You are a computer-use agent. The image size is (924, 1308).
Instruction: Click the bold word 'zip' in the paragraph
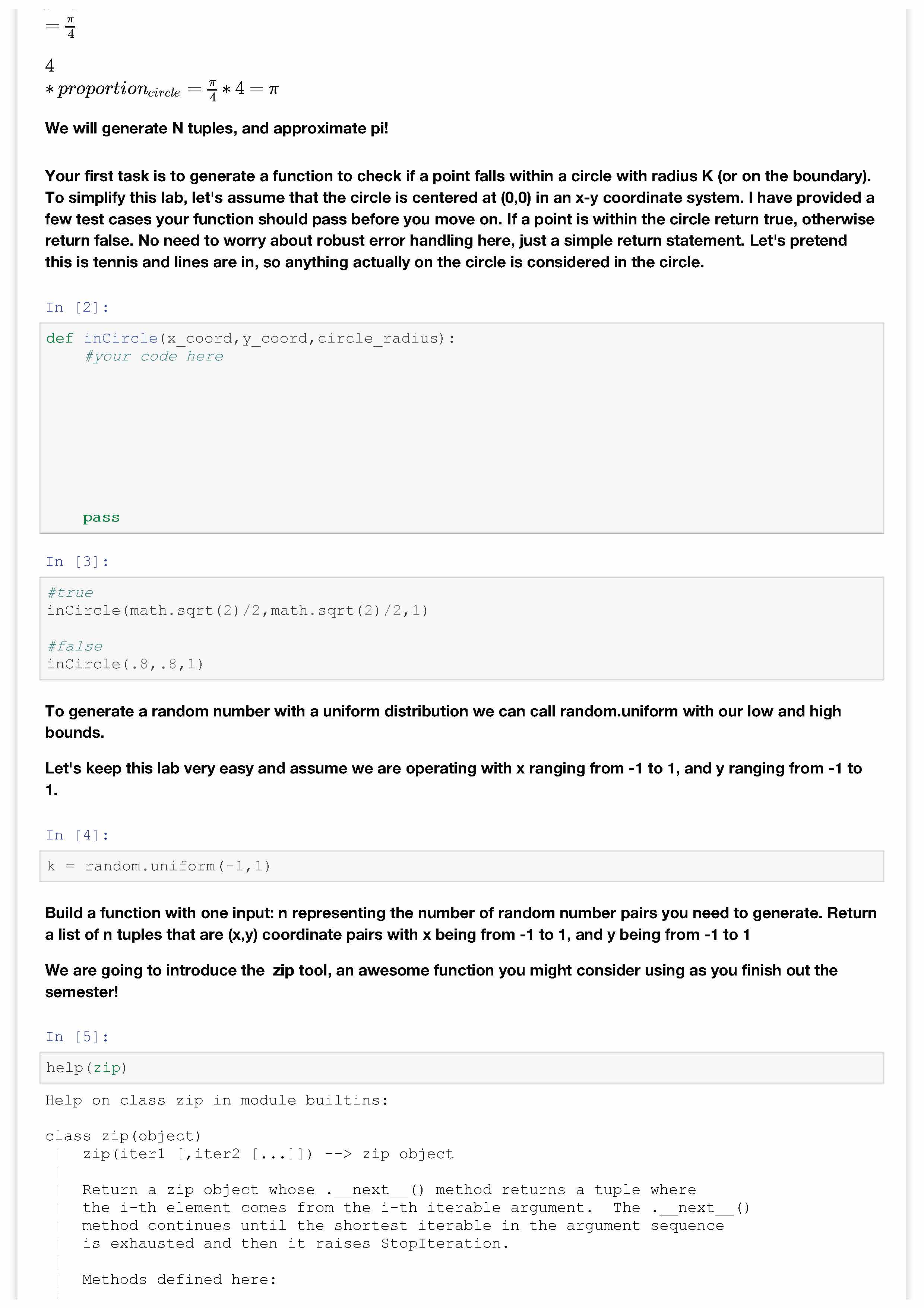[x=283, y=971]
